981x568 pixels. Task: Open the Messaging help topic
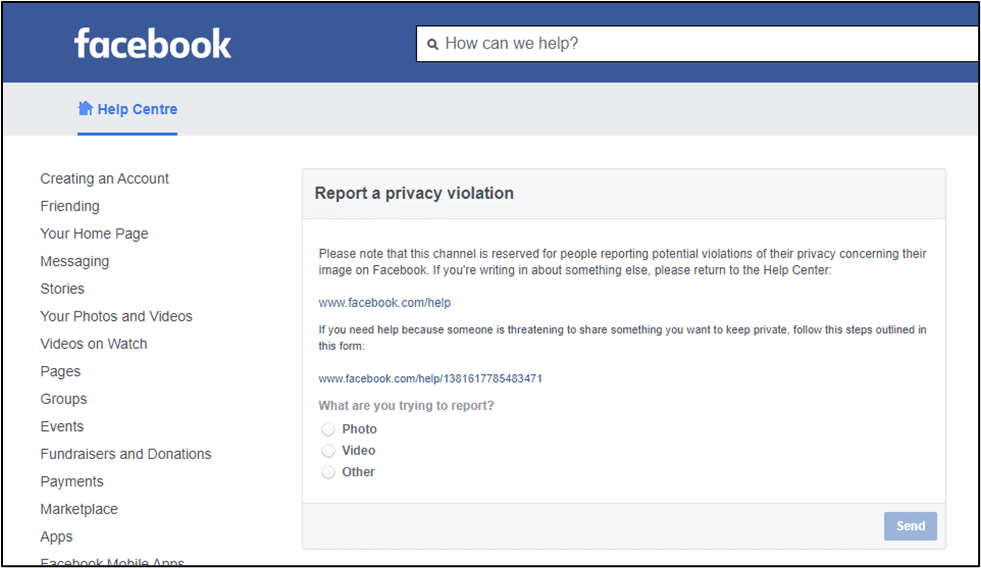coord(74,261)
